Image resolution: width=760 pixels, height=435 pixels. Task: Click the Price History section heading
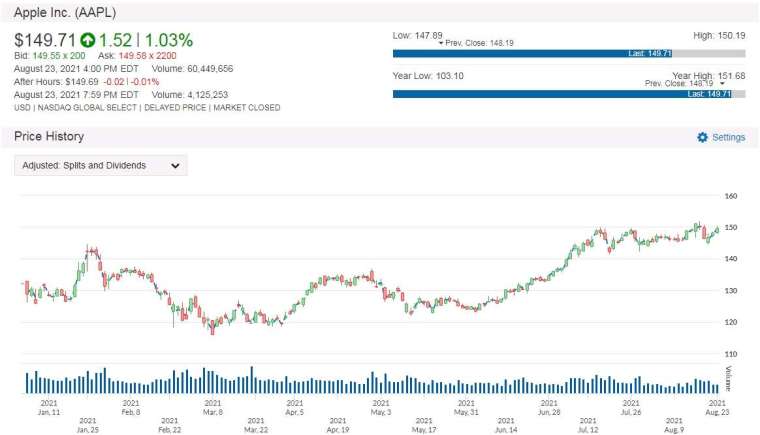tap(49, 136)
